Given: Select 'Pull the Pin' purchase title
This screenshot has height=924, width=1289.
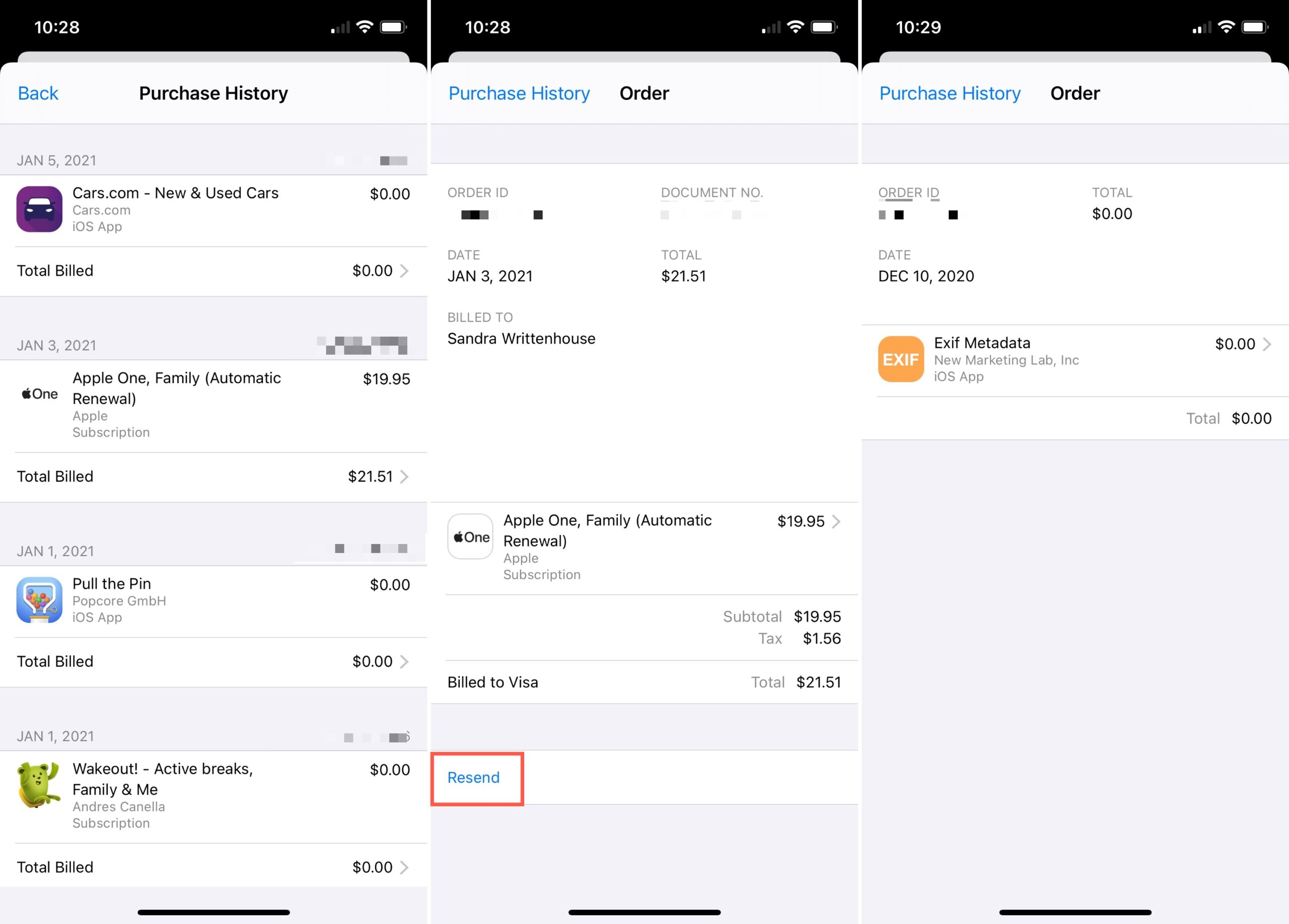Looking at the screenshot, I should [x=112, y=584].
